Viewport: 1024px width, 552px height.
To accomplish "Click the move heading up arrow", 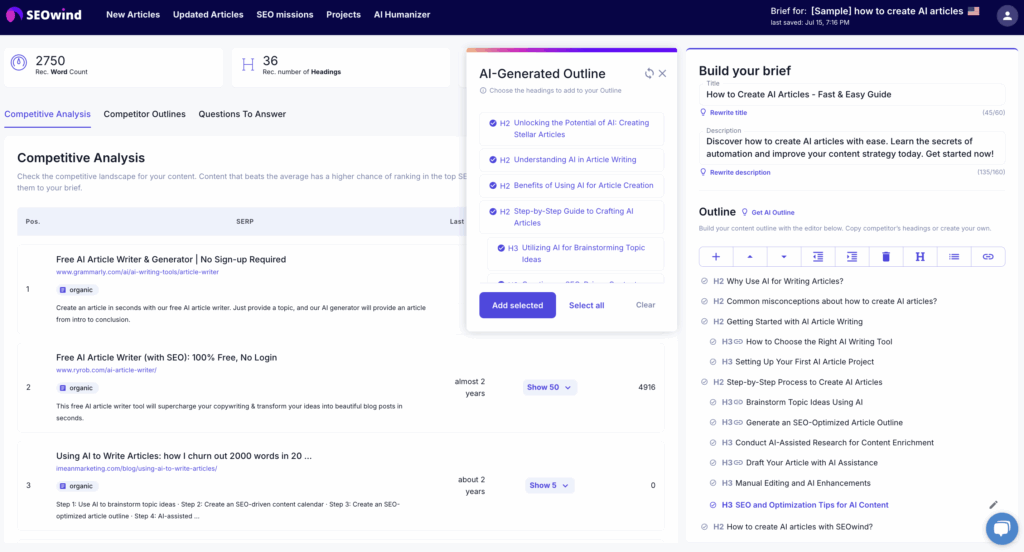I will (750, 257).
